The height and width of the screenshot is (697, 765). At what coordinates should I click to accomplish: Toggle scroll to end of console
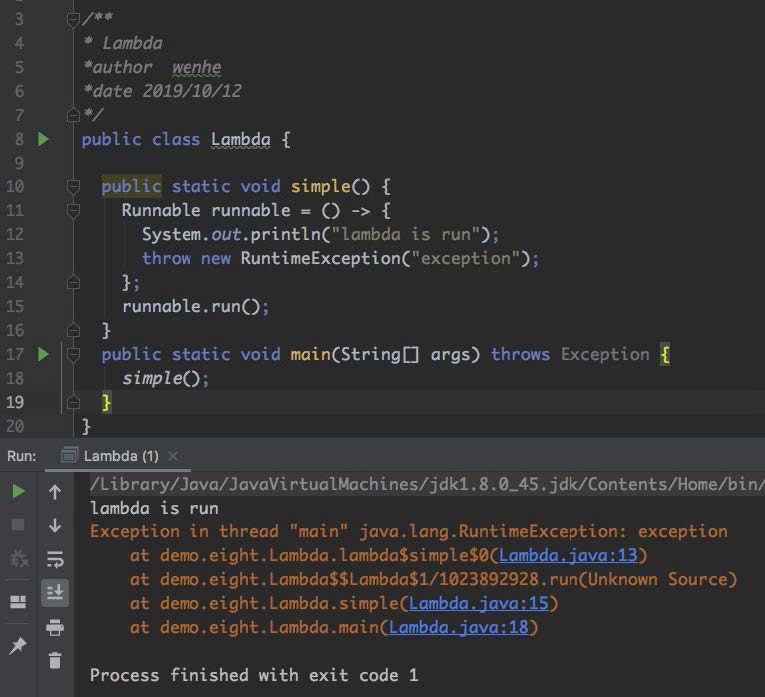(55, 593)
